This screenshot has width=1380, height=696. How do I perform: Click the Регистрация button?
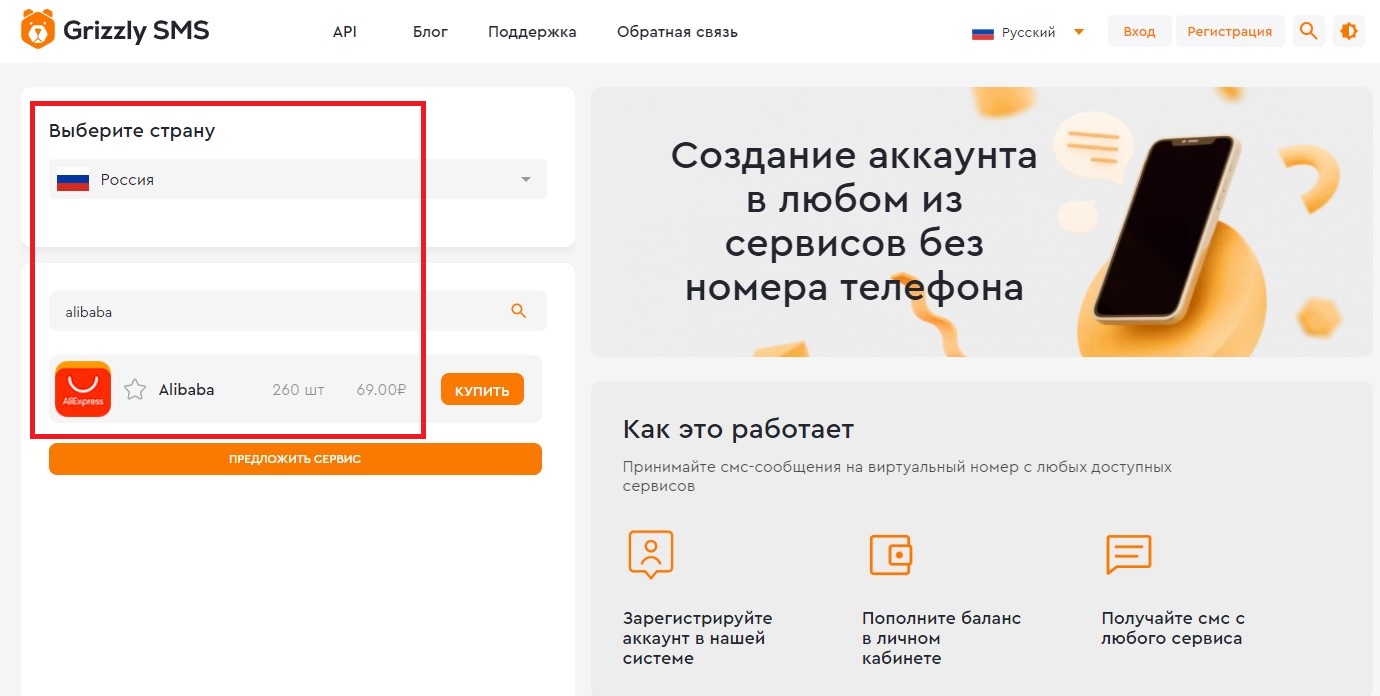(x=1229, y=31)
